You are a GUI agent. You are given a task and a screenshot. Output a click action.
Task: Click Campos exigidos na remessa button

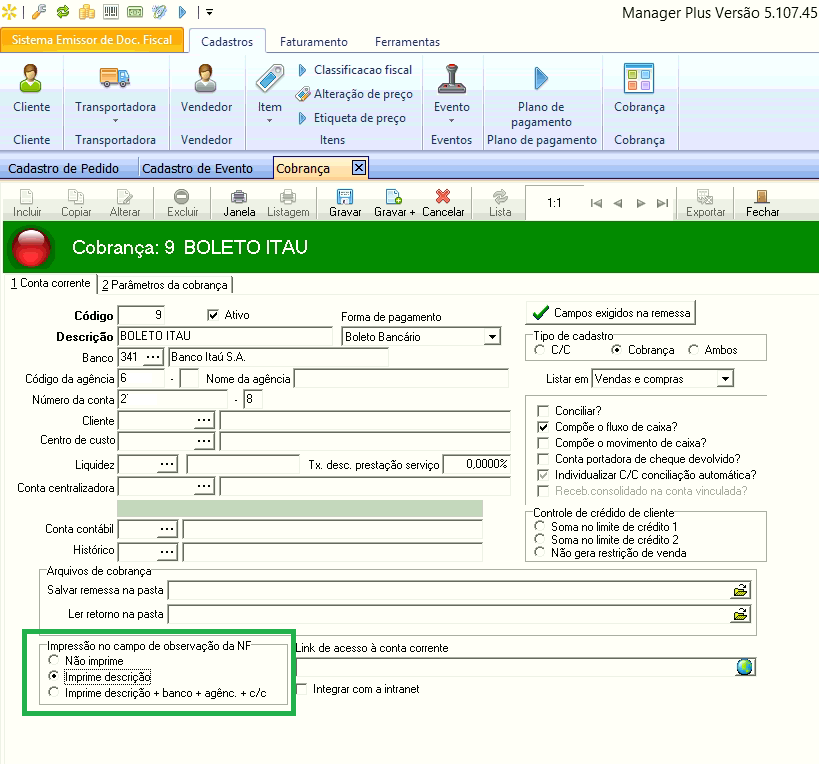(x=611, y=313)
